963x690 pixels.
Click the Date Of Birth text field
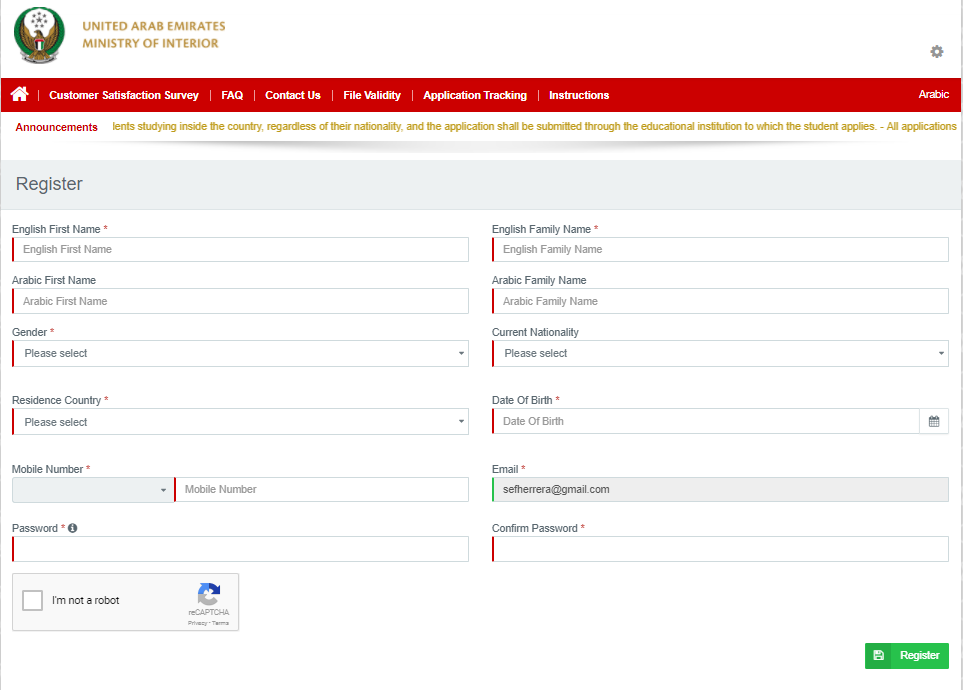point(706,421)
